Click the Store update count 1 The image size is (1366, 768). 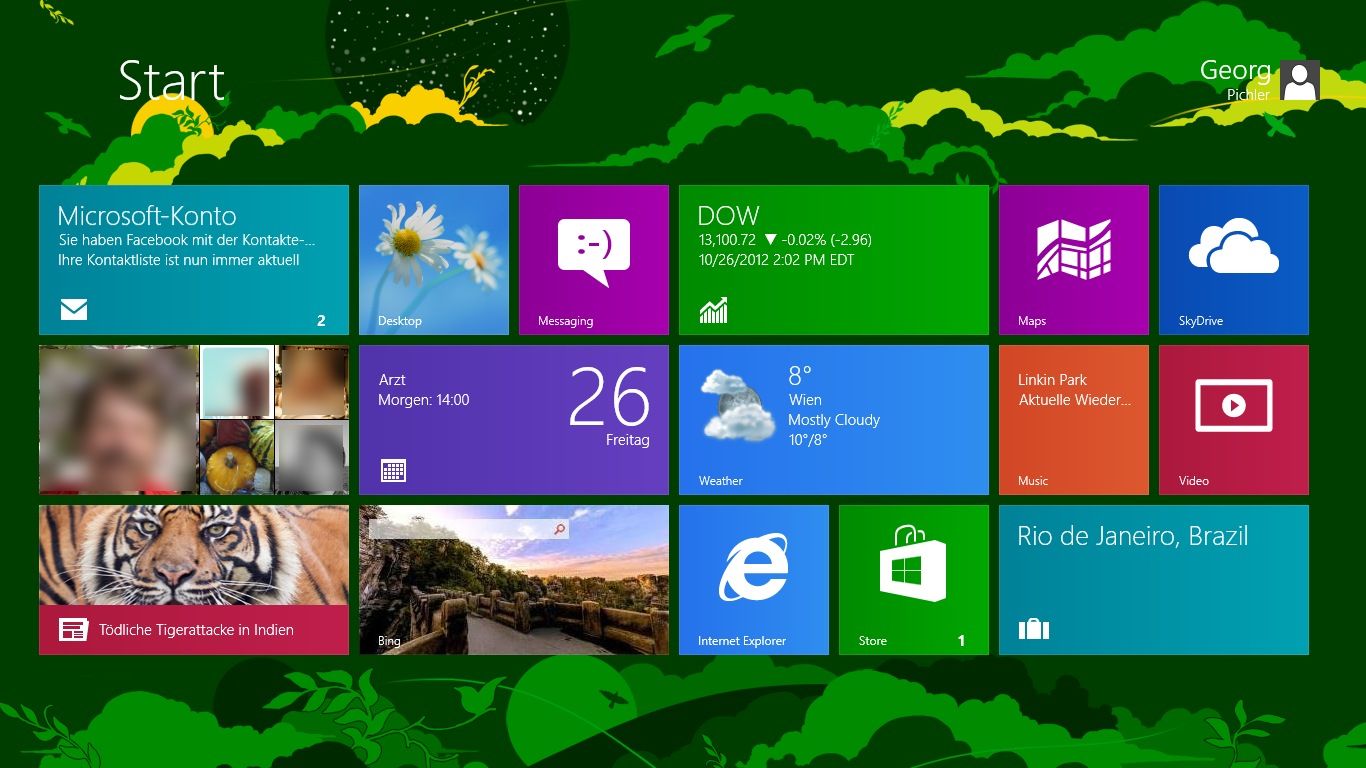962,641
